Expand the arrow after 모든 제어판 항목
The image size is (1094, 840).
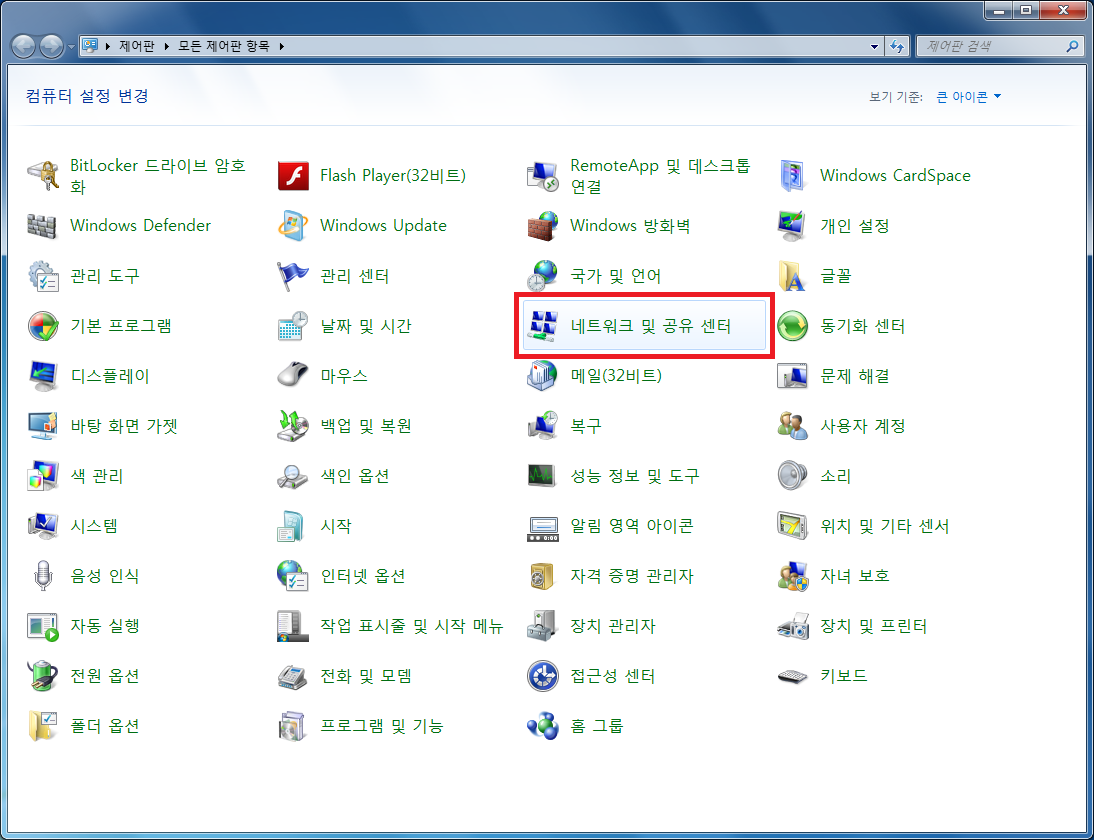click(282, 47)
